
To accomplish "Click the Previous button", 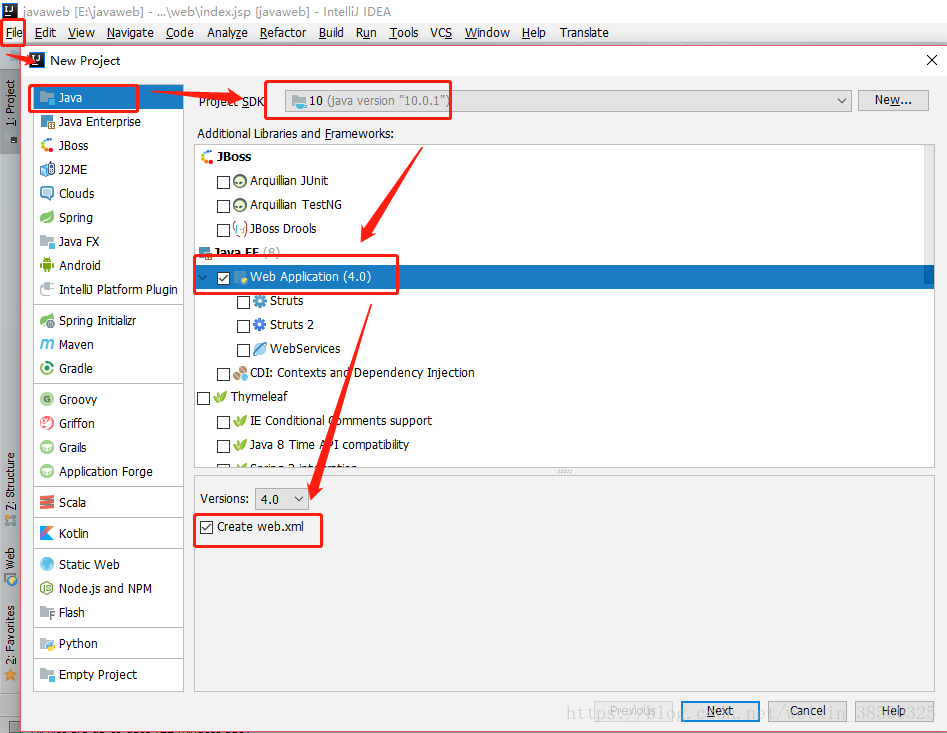I will (632, 711).
